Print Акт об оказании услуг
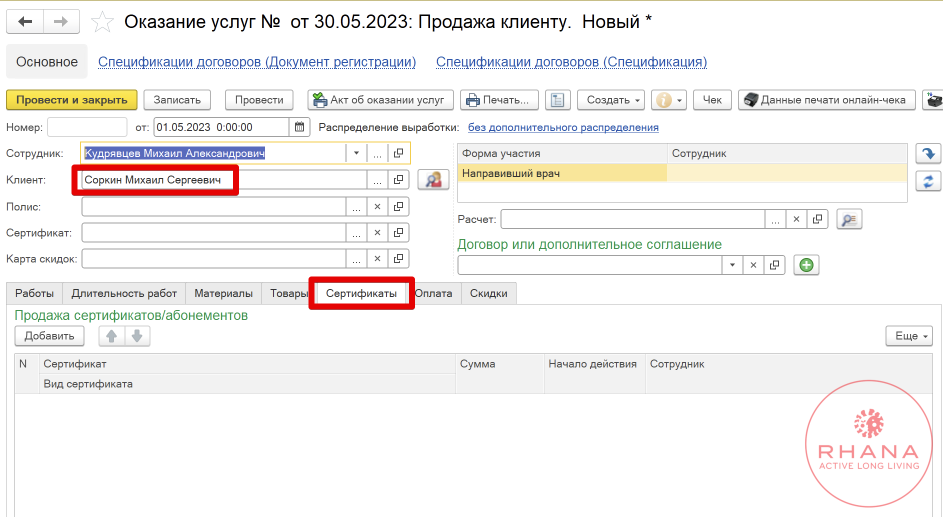This screenshot has width=943, height=517. [380, 100]
